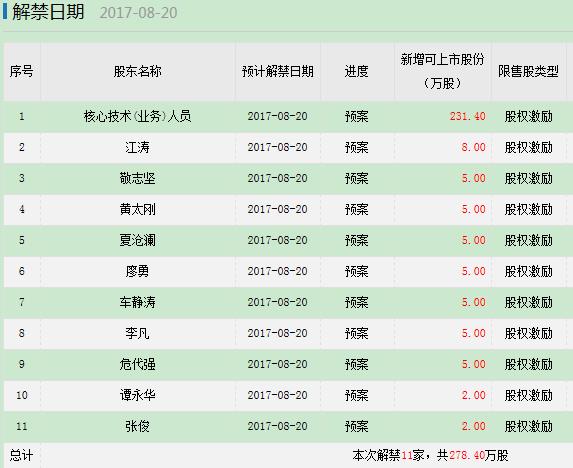The height and width of the screenshot is (468, 573).
Task: Click the 解禁日期 heading
Action: click(48, 12)
